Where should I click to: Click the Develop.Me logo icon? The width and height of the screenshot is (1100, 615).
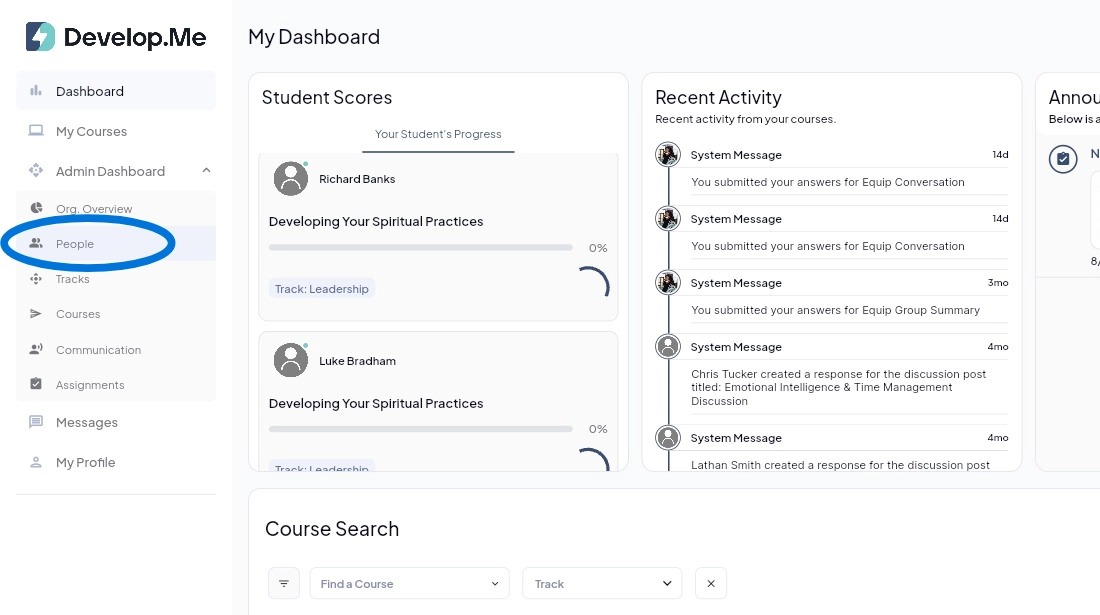click(41, 37)
